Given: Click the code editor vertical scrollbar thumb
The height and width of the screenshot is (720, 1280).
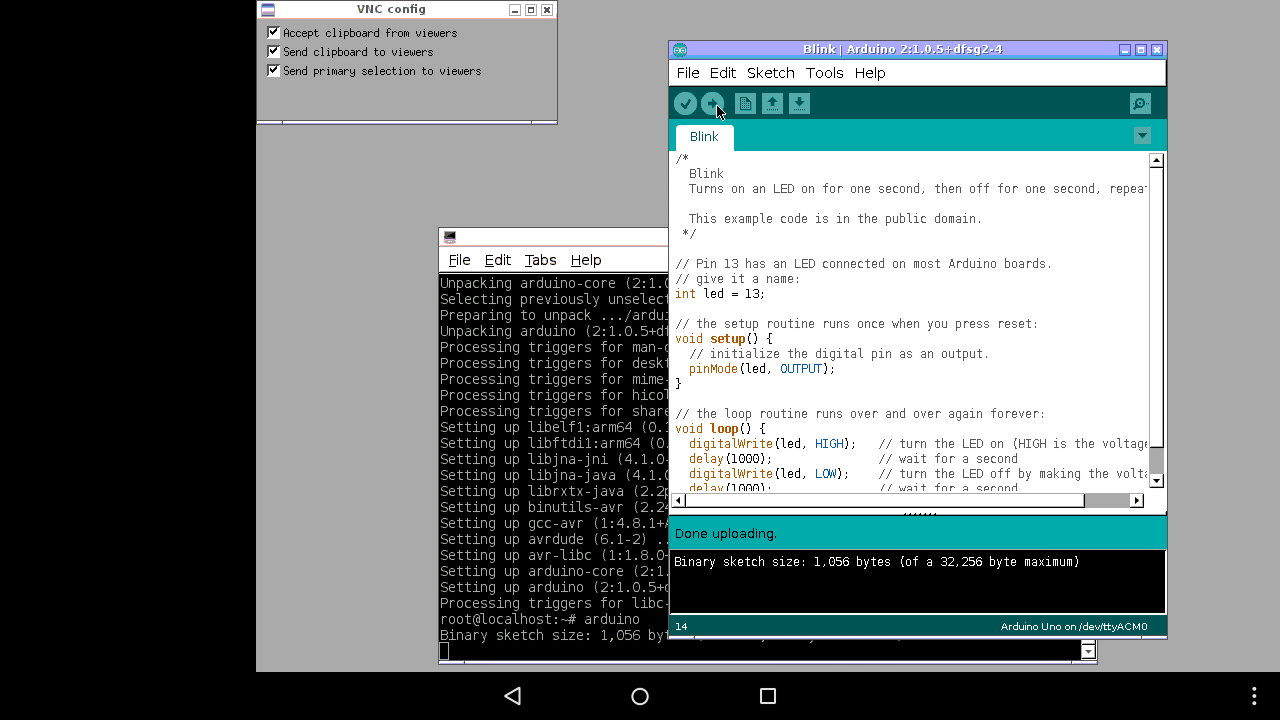Looking at the screenshot, I should point(1156,307).
